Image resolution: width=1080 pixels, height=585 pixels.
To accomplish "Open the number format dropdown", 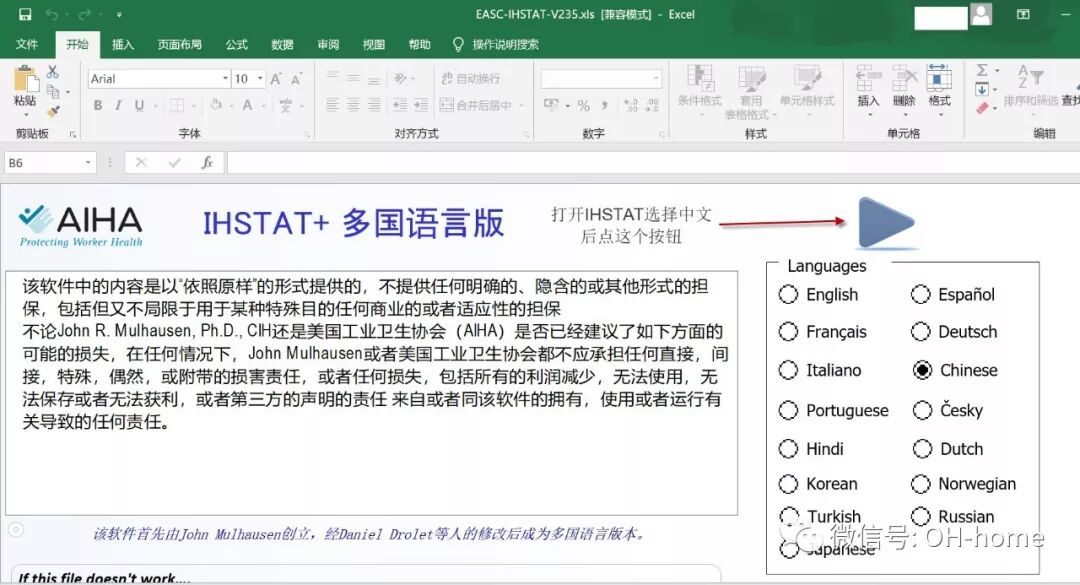I will click(656, 79).
